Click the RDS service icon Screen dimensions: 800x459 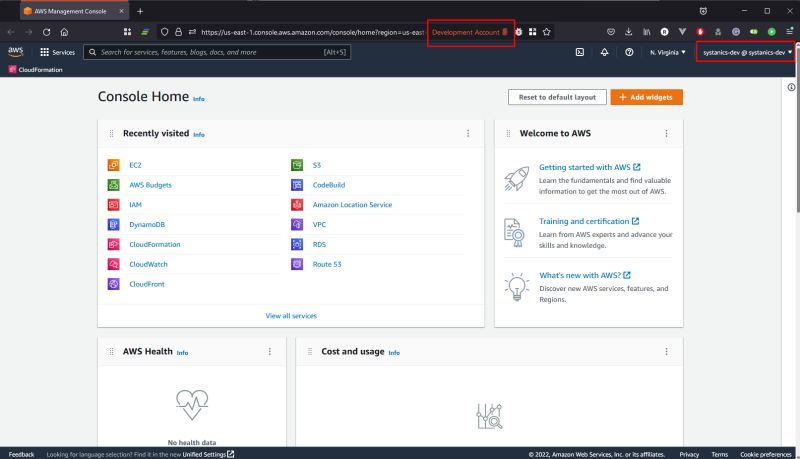point(297,244)
